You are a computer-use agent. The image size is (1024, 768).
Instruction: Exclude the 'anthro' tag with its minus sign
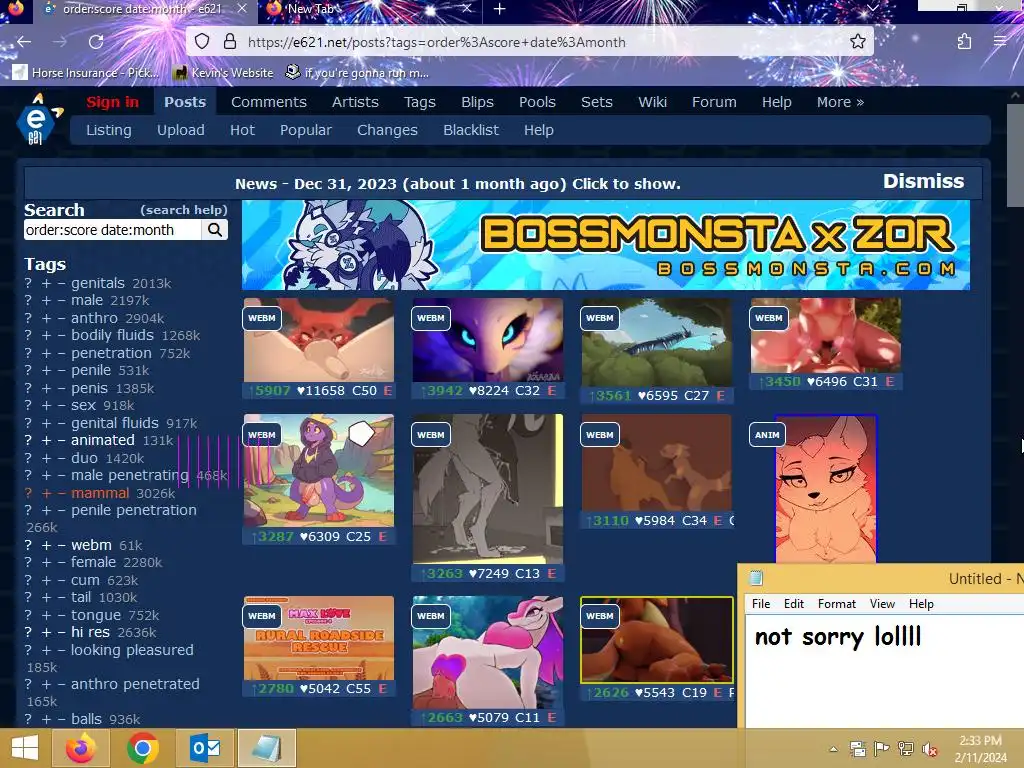tap(61, 318)
